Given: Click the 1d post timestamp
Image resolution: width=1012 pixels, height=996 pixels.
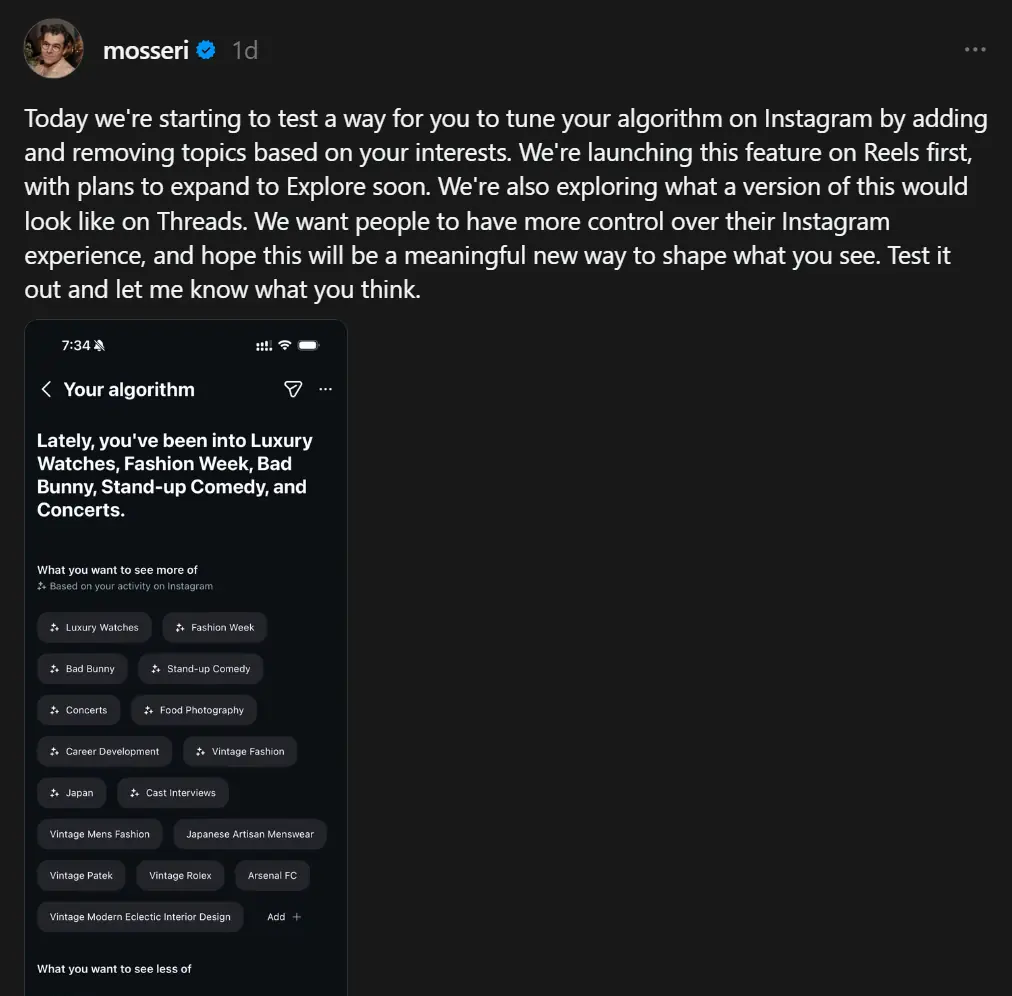Looking at the screenshot, I should [x=245, y=49].
